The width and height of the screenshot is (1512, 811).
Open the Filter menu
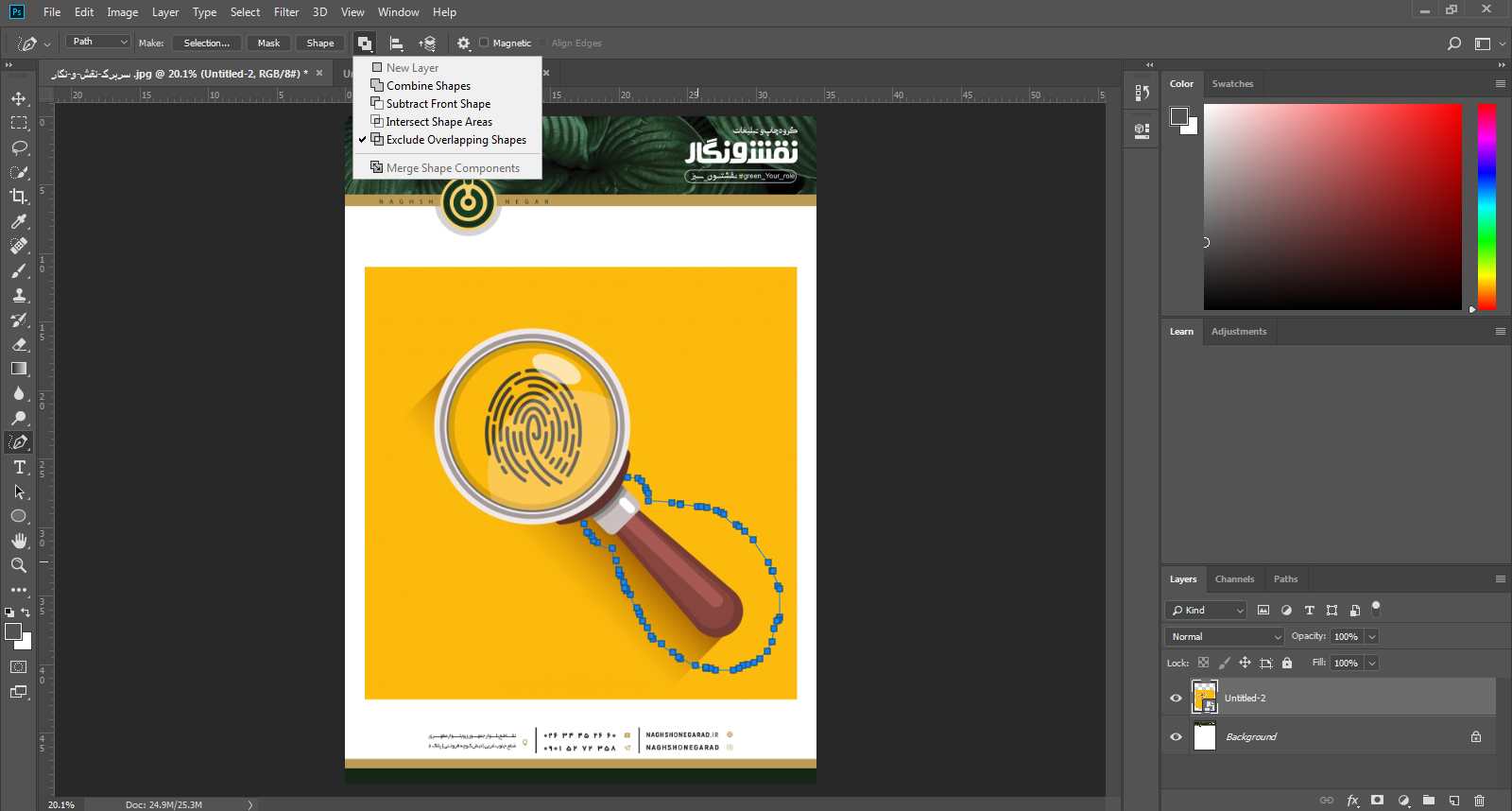[286, 12]
